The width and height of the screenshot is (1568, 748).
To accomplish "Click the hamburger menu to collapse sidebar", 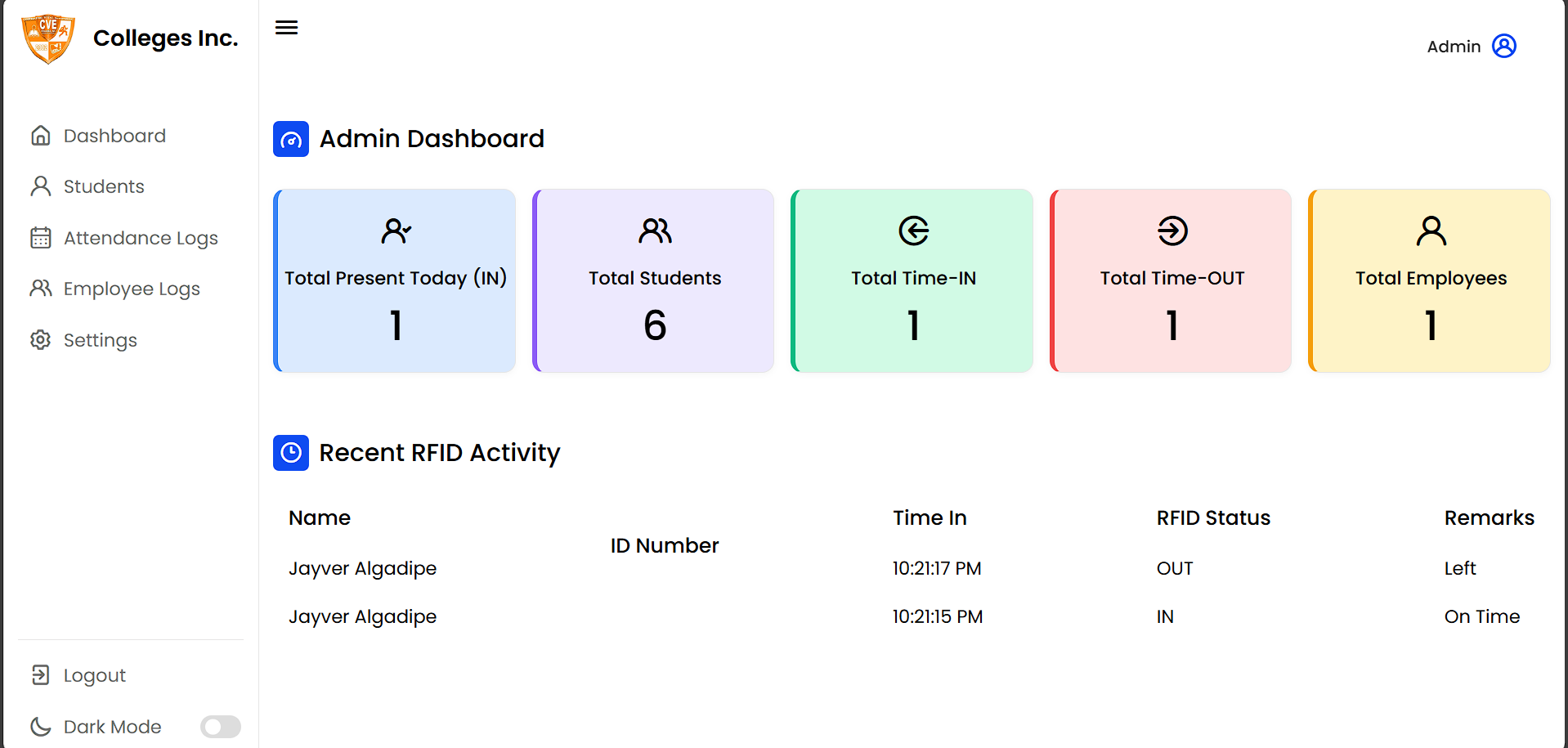I will [286, 27].
